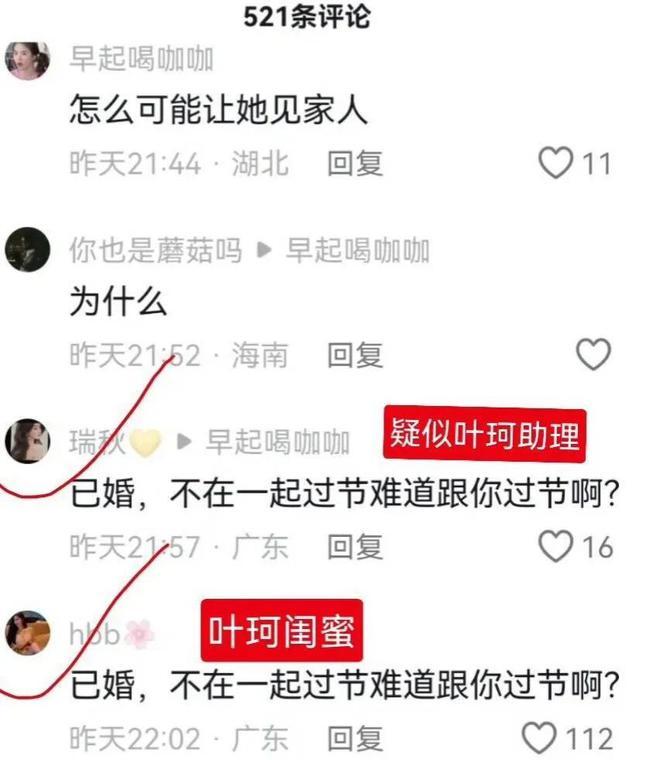
Task: Reply to the 21:57 广东 comment
Action: (x=355, y=546)
